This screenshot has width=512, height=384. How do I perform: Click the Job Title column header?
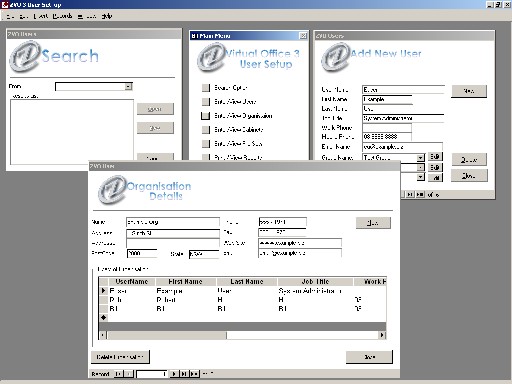(315, 282)
